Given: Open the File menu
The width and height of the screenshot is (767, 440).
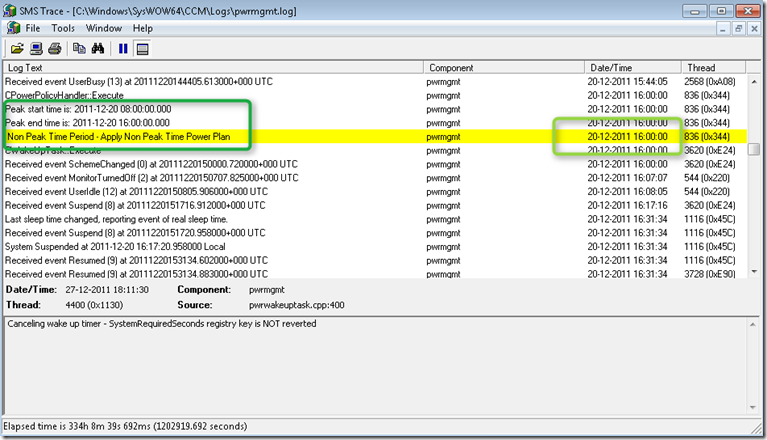Looking at the screenshot, I should (33, 28).
